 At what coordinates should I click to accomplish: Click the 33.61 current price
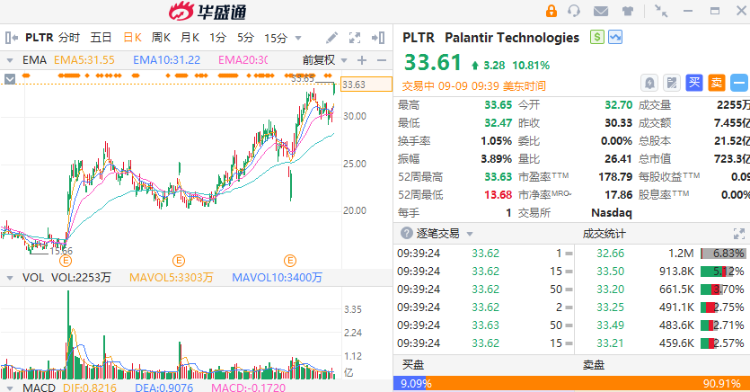point(432,63)
